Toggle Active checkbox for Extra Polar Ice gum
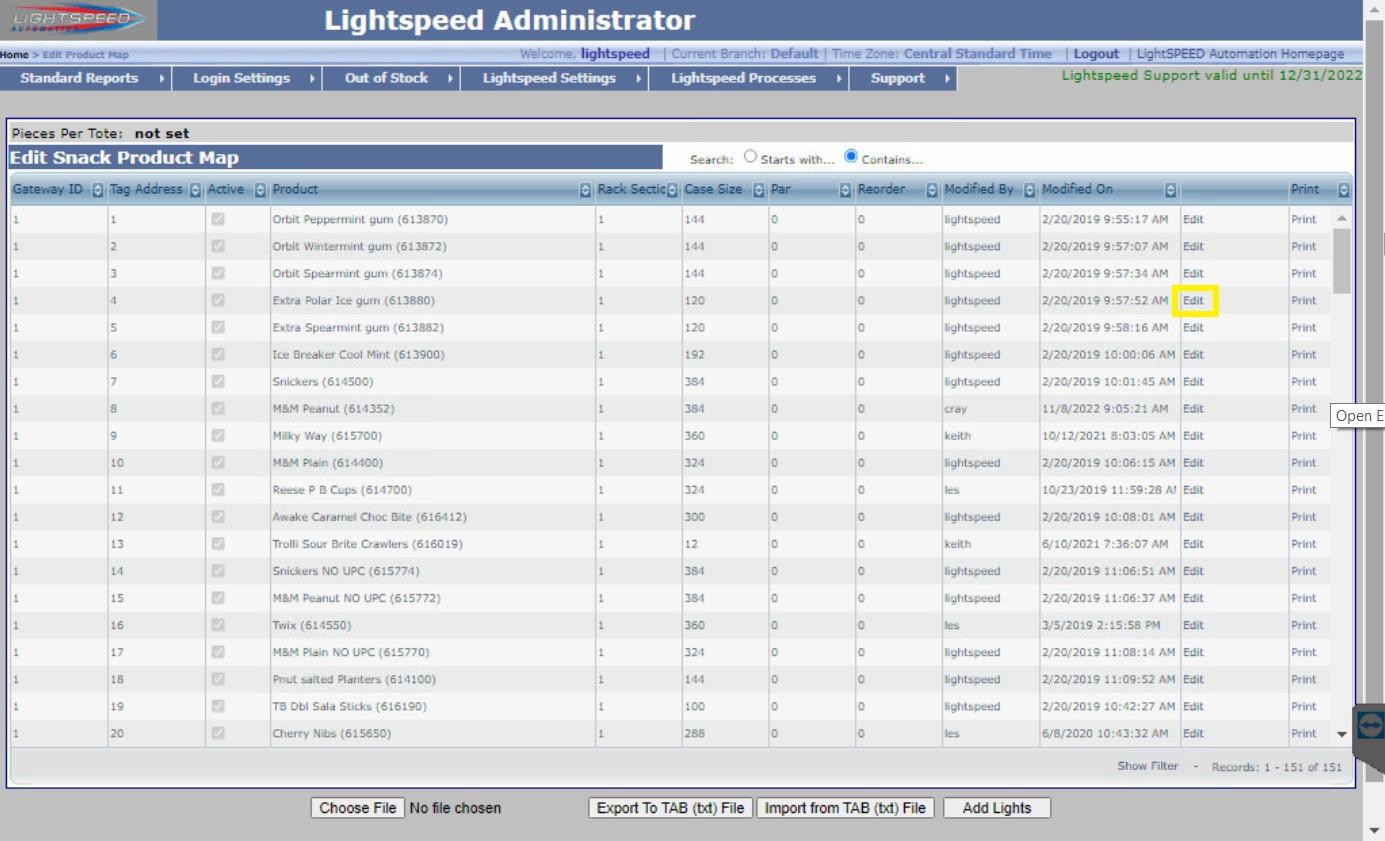 tap(218, 299)
